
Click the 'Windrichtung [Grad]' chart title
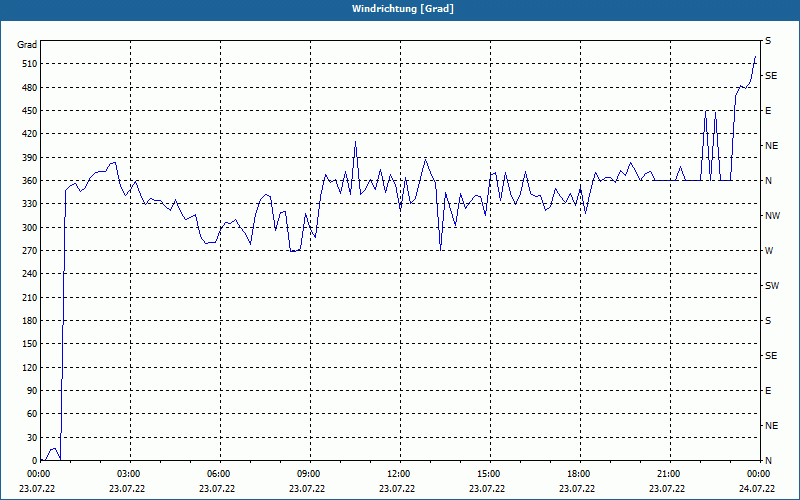(x=403, y=9)
